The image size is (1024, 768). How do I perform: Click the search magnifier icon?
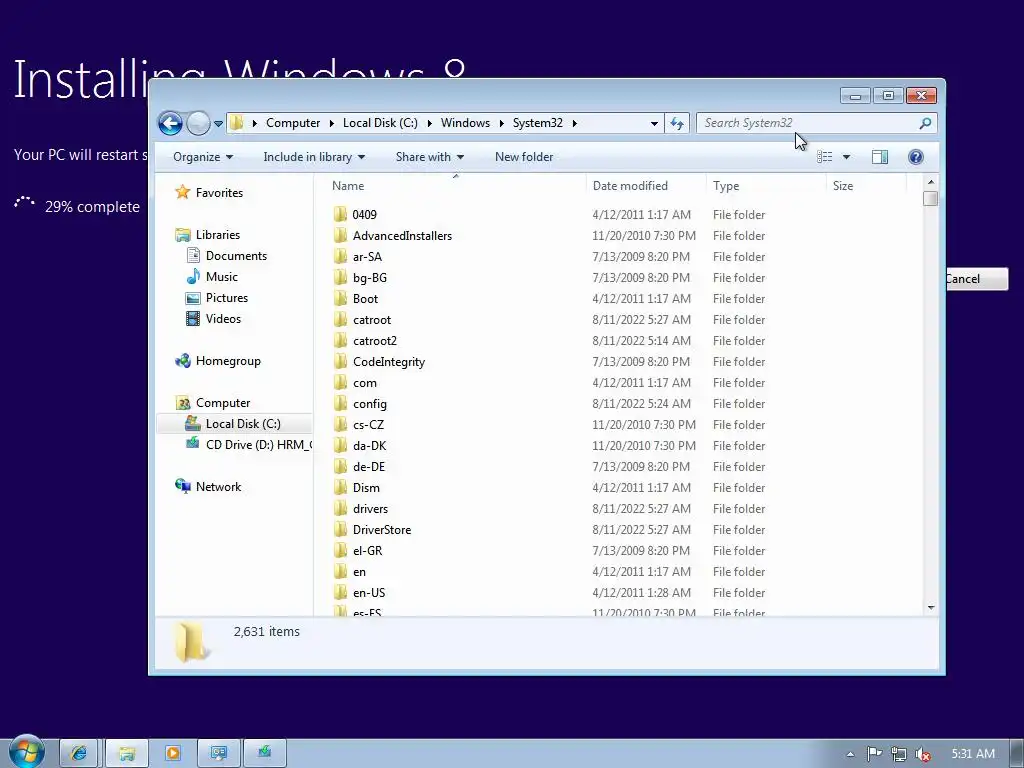coord(925,123)
